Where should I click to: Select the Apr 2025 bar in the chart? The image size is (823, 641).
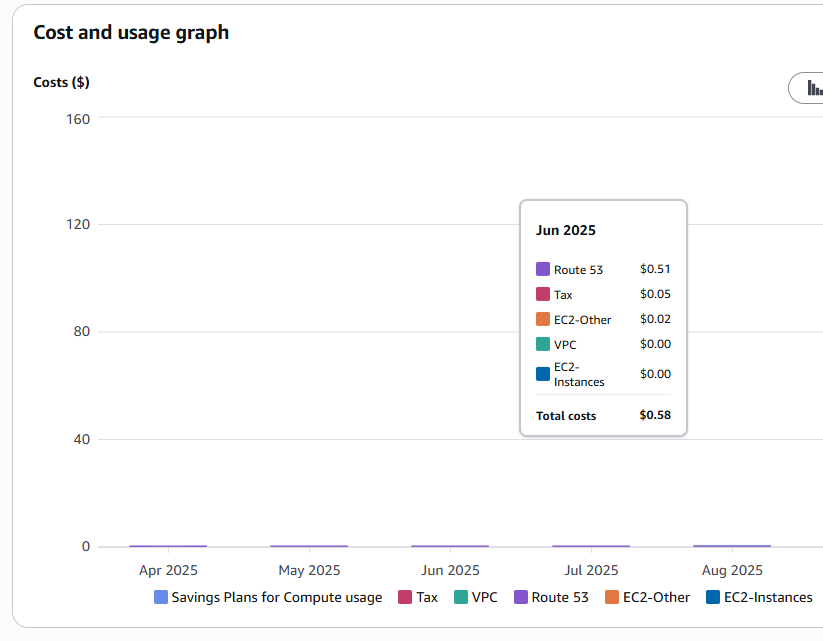(168, 546)
